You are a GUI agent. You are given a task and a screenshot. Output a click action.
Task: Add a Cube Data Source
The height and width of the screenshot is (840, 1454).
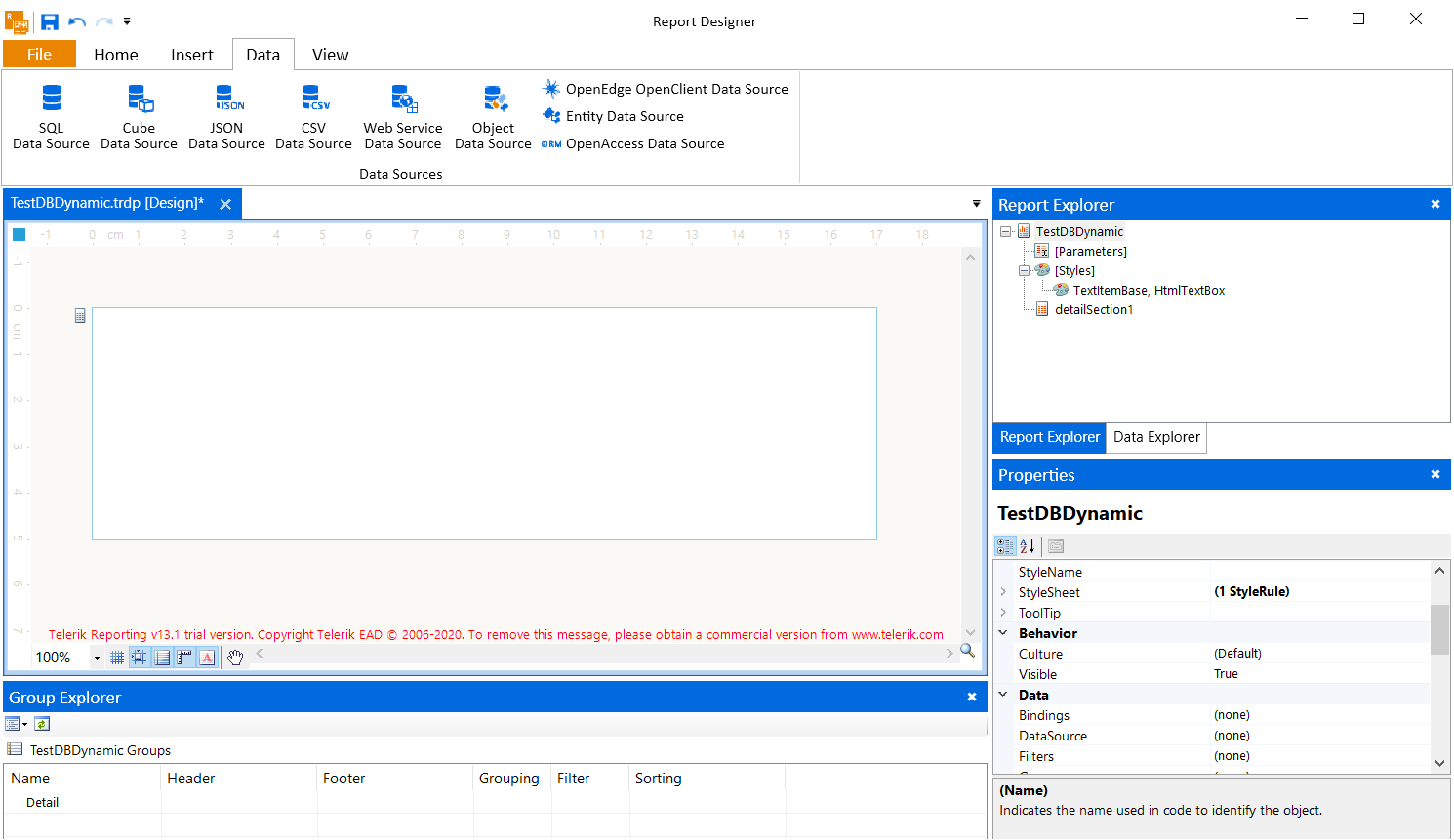(x=139, y=117)
